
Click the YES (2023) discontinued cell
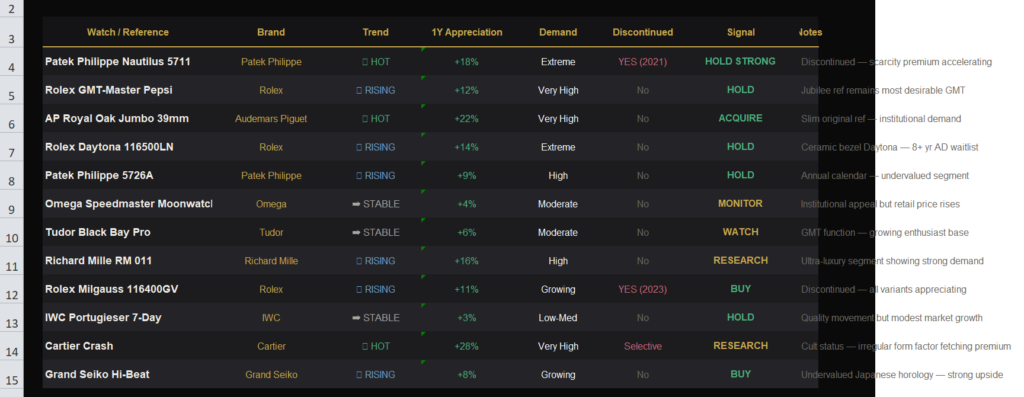(x=643, y=289)
